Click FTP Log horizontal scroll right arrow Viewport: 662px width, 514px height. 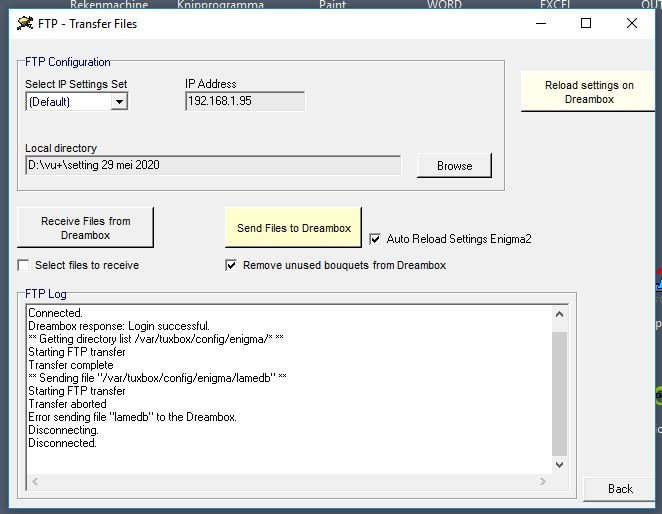543,481
